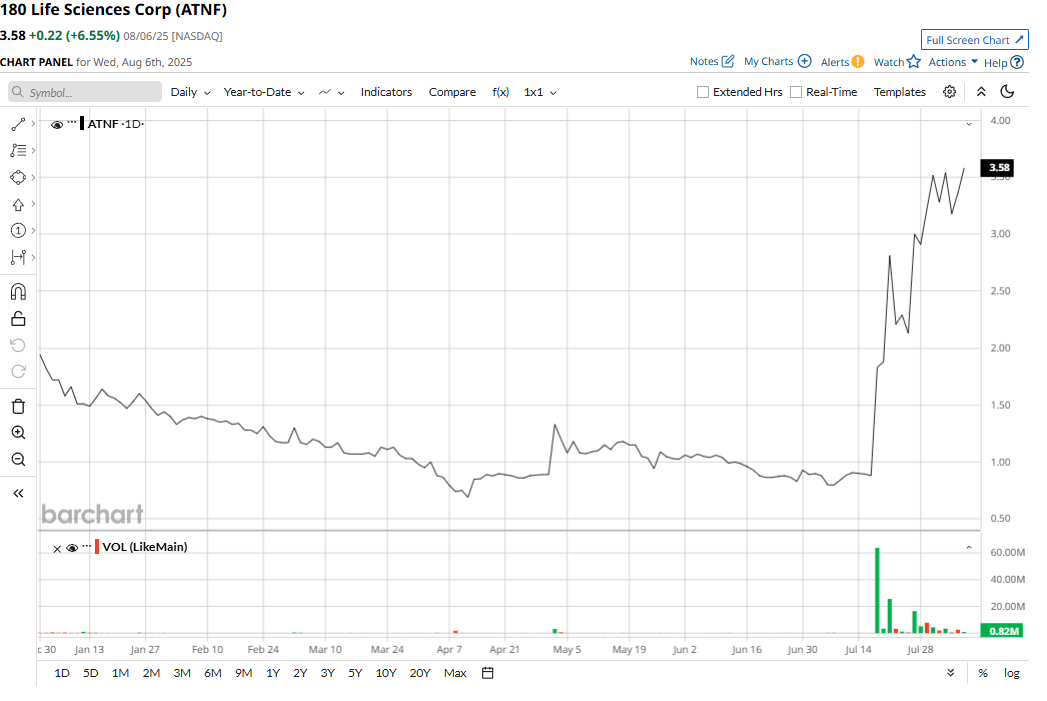
Task: Open the Fibonacci and lines tool group
Action: (x=18, y=151)
